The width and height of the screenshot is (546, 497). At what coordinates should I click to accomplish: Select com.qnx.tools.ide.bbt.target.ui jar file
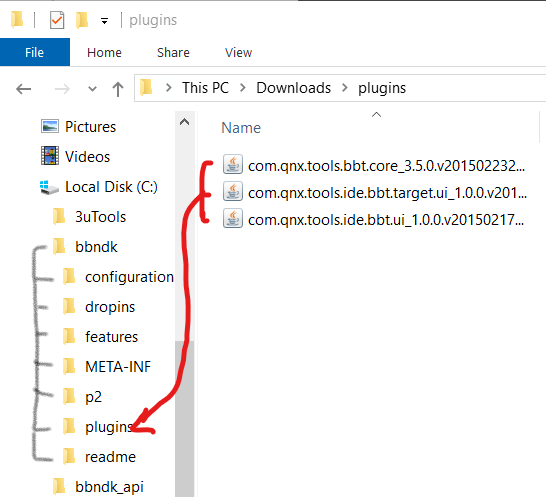pyautogui.click(x=387, y=193)
